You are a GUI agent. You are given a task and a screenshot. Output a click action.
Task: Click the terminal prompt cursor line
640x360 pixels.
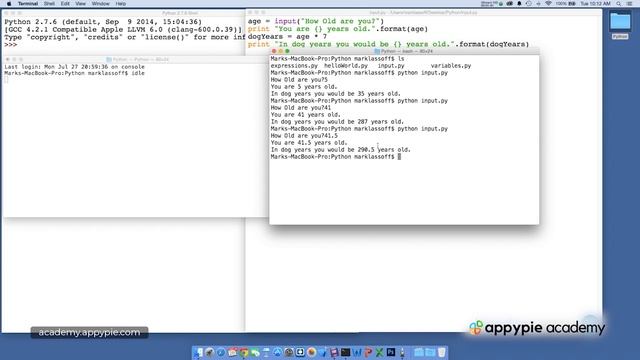[336, 157]
